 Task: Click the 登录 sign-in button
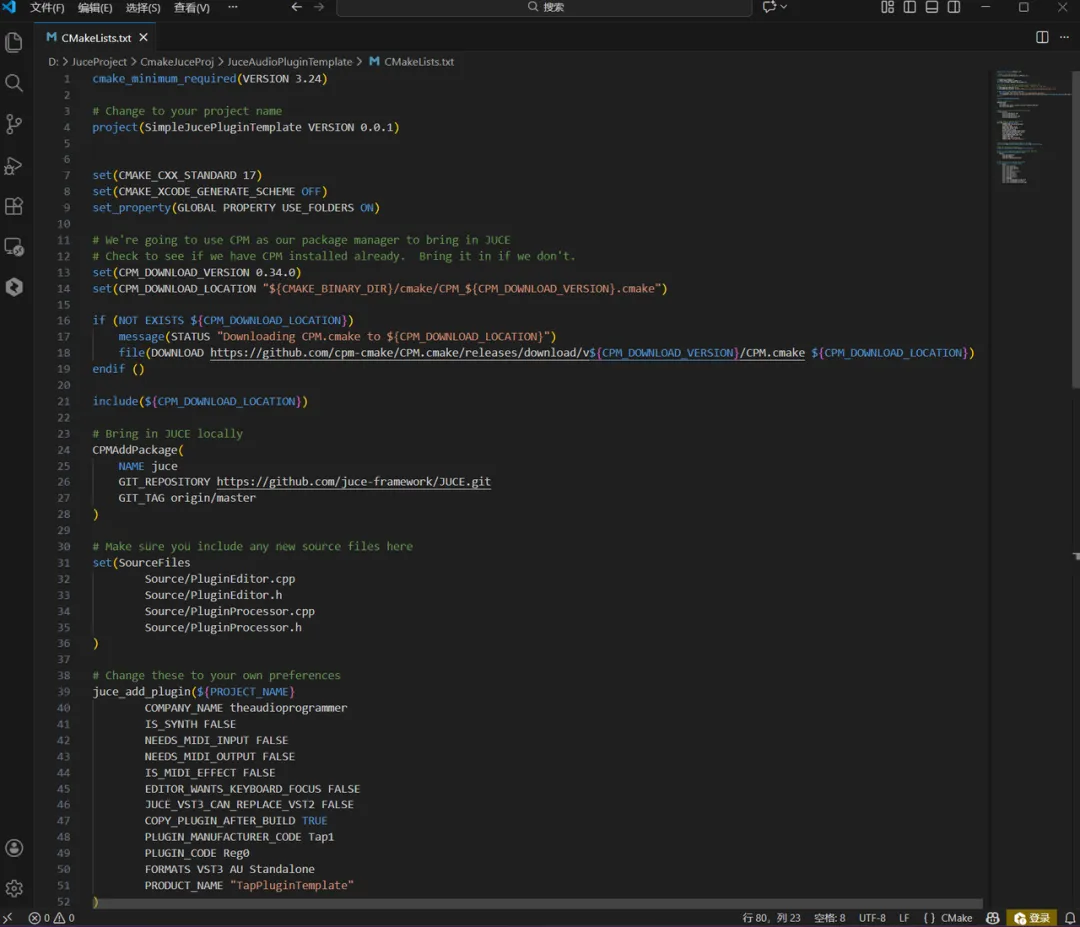point(1032,918)
